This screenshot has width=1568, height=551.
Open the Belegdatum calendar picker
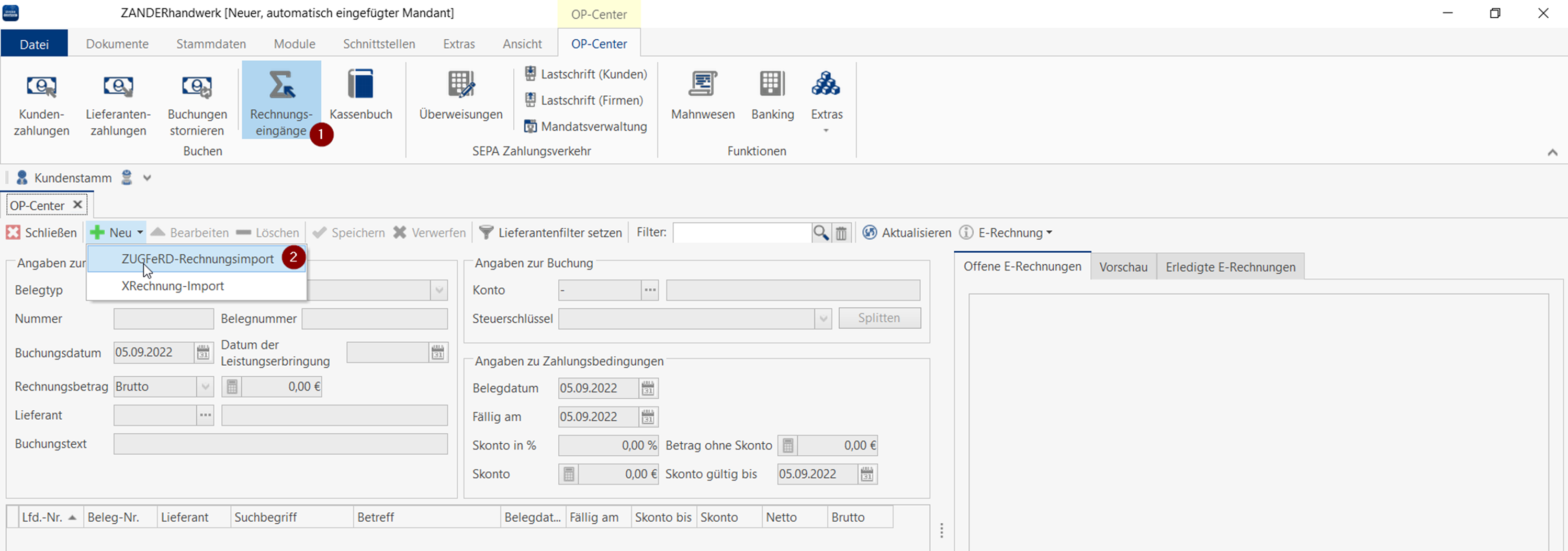(x=648, y=388)
